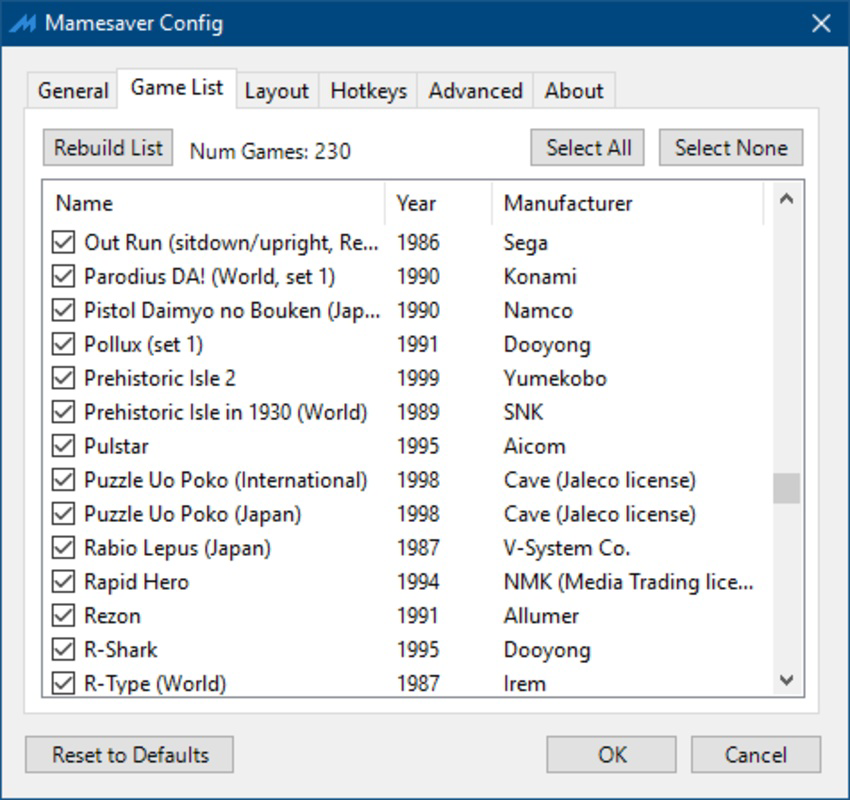Uncheck the Pulstar checkbox

click(63, 446)
